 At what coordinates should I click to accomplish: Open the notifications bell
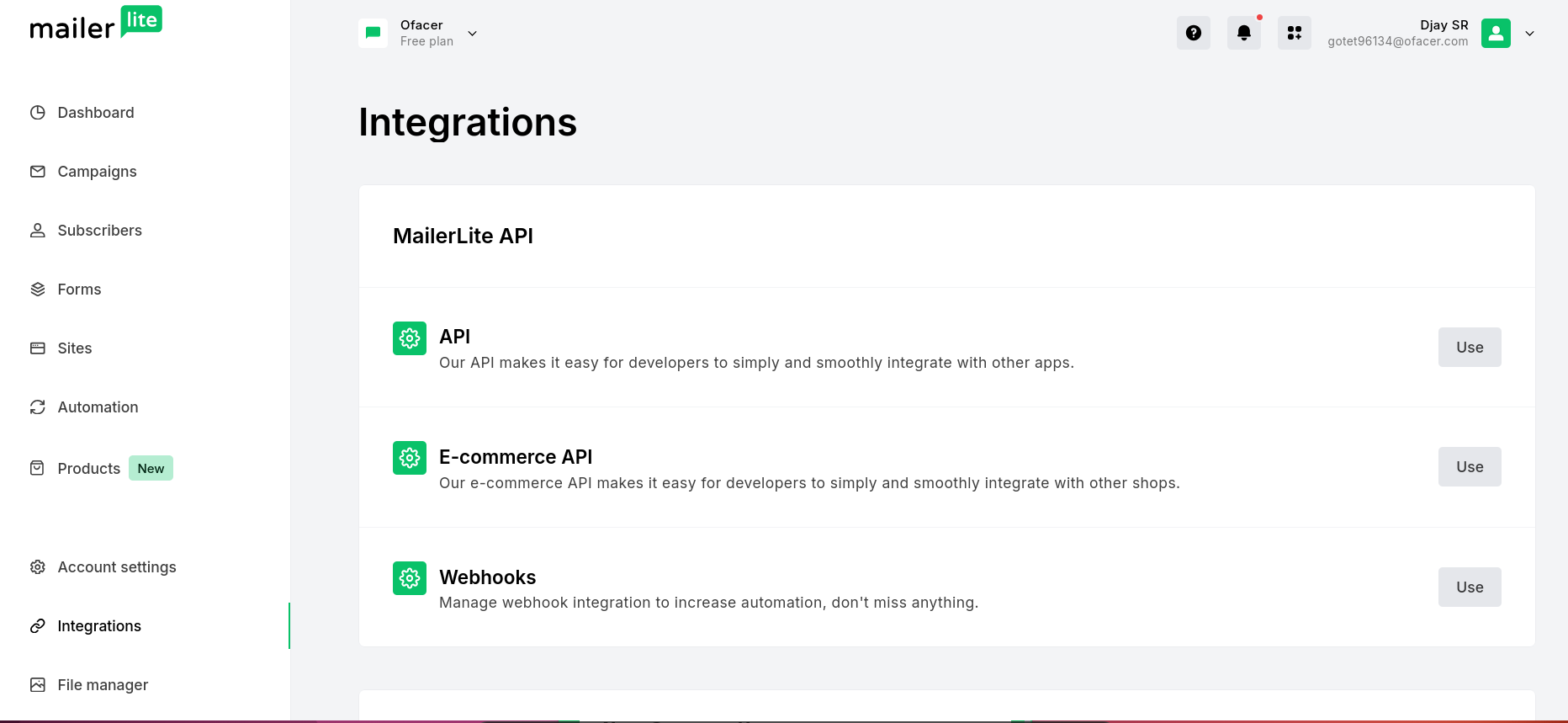click(x=1244, y=33)
